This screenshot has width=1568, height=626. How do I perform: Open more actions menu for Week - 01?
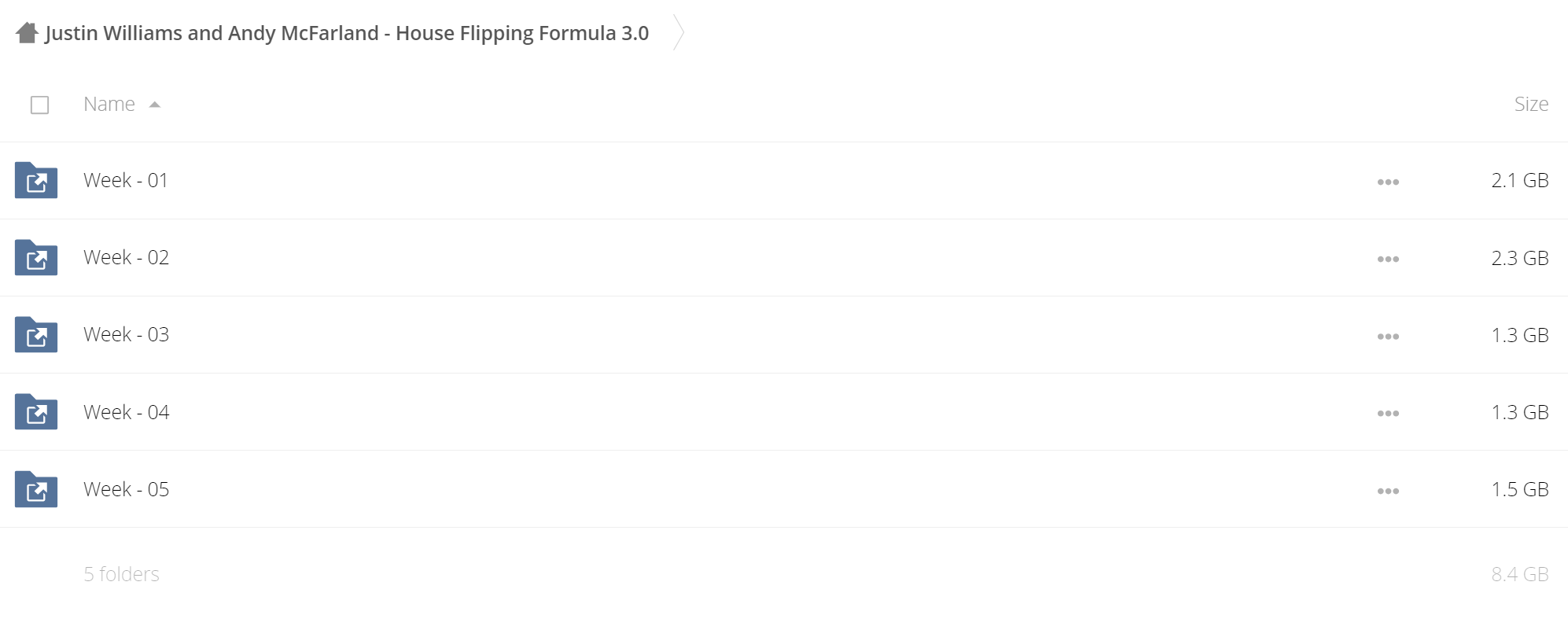click(1388, 182)
